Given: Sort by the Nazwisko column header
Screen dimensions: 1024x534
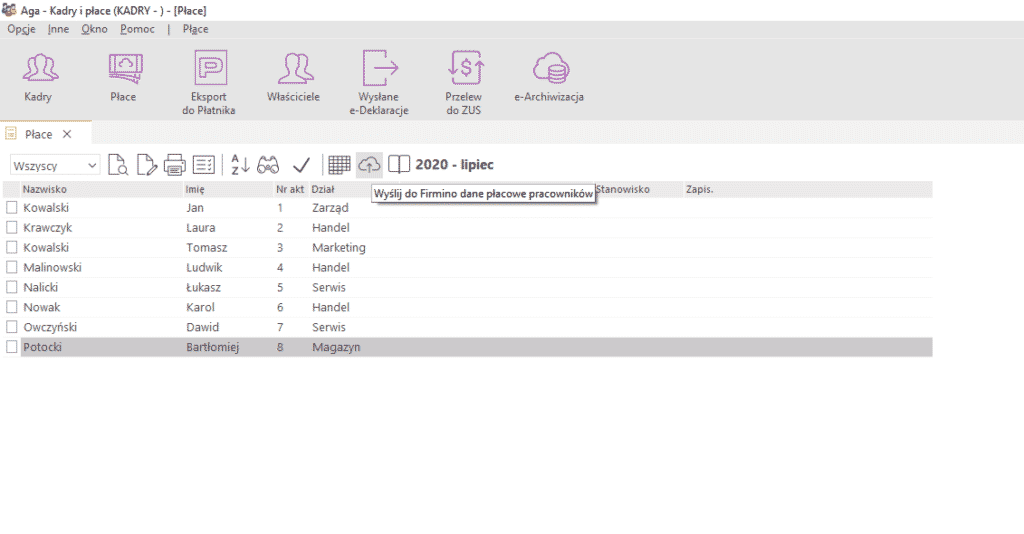Looking at the screenshot, I should click(45, 188).
